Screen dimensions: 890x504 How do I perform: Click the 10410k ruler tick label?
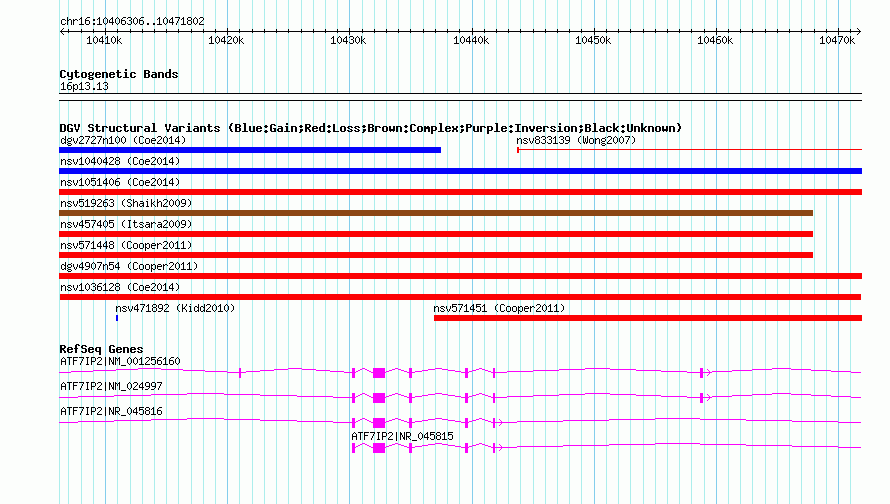click(x=104, y=40)
